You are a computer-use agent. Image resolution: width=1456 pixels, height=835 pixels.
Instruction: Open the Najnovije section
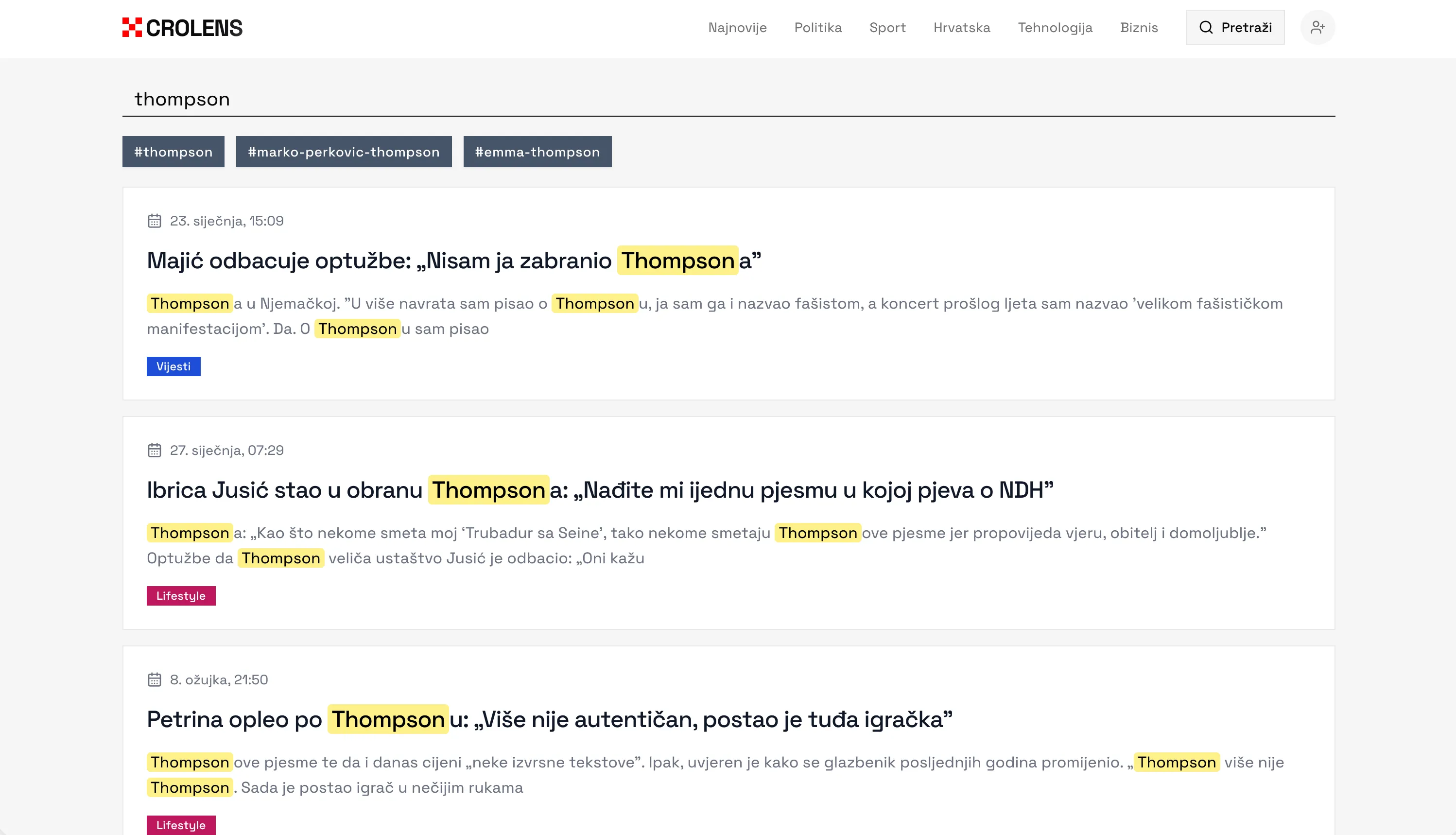tap(738, 28)
